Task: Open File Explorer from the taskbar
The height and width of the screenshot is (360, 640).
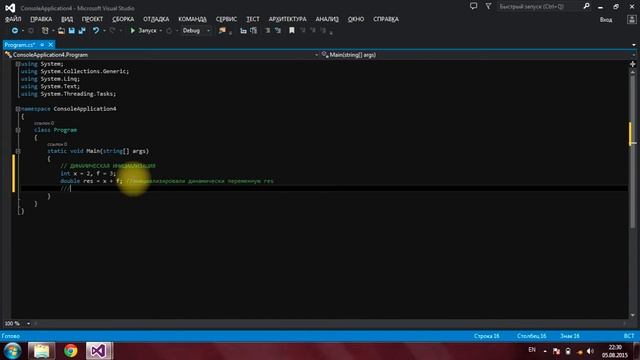Action: (41, 351)
